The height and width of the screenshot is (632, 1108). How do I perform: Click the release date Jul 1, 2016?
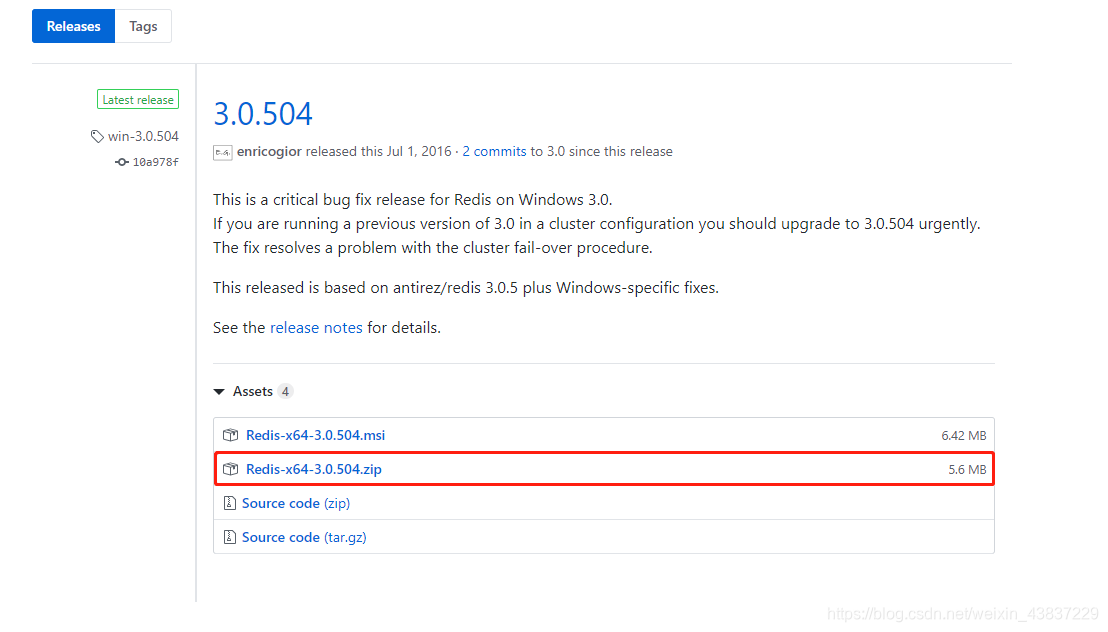coord(418,151)
